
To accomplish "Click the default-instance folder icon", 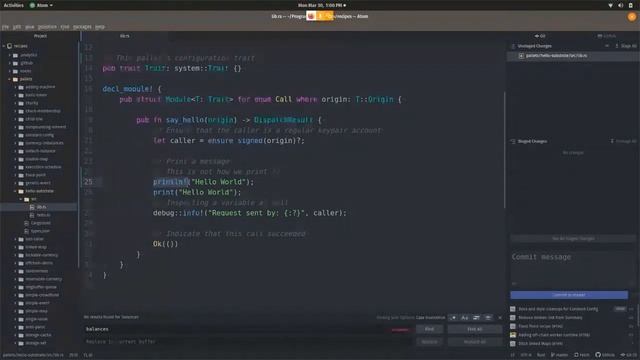I will point(21,151).
